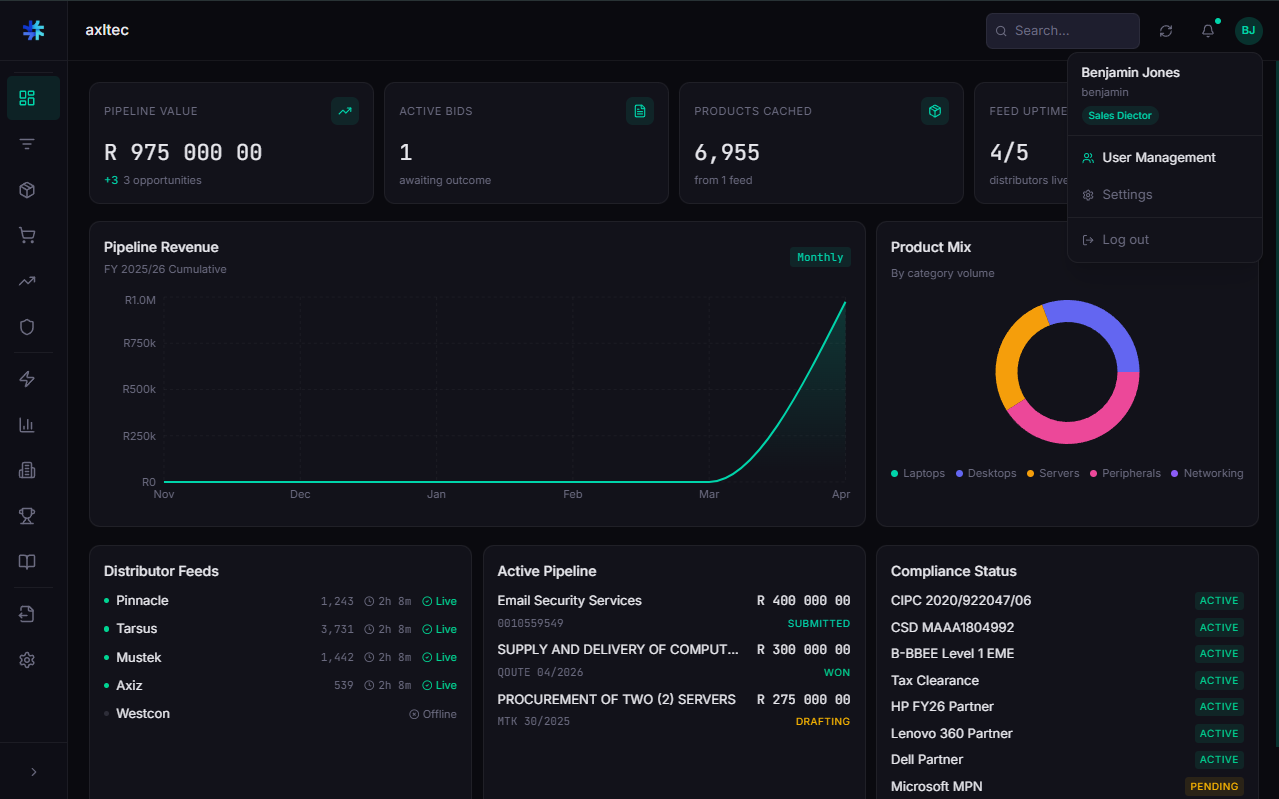Image resolution: width=1279 pixels, height=799 pixels.
Task: Click the refresh icon in the header
Action: click(x=1166, y=31)
